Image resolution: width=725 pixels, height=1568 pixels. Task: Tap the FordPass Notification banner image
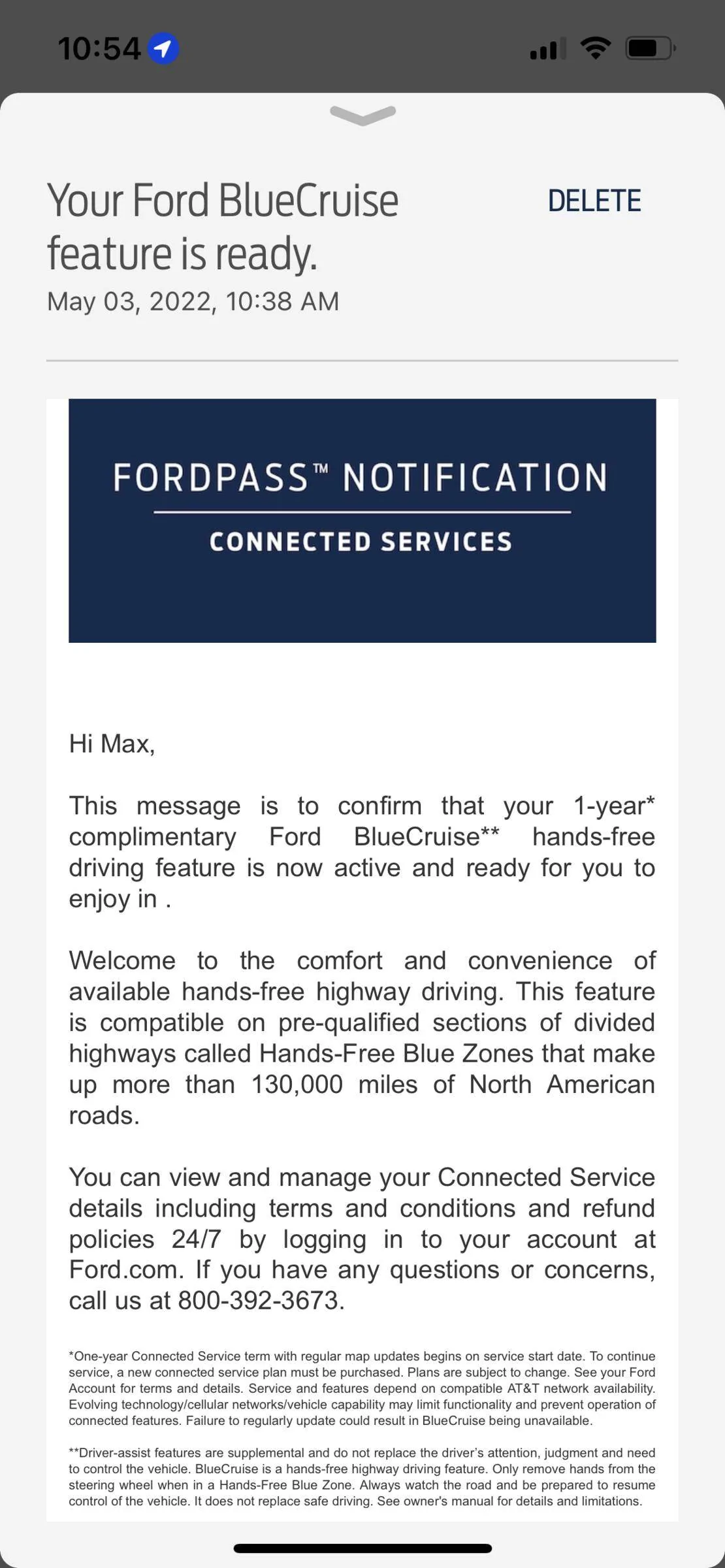362,521
